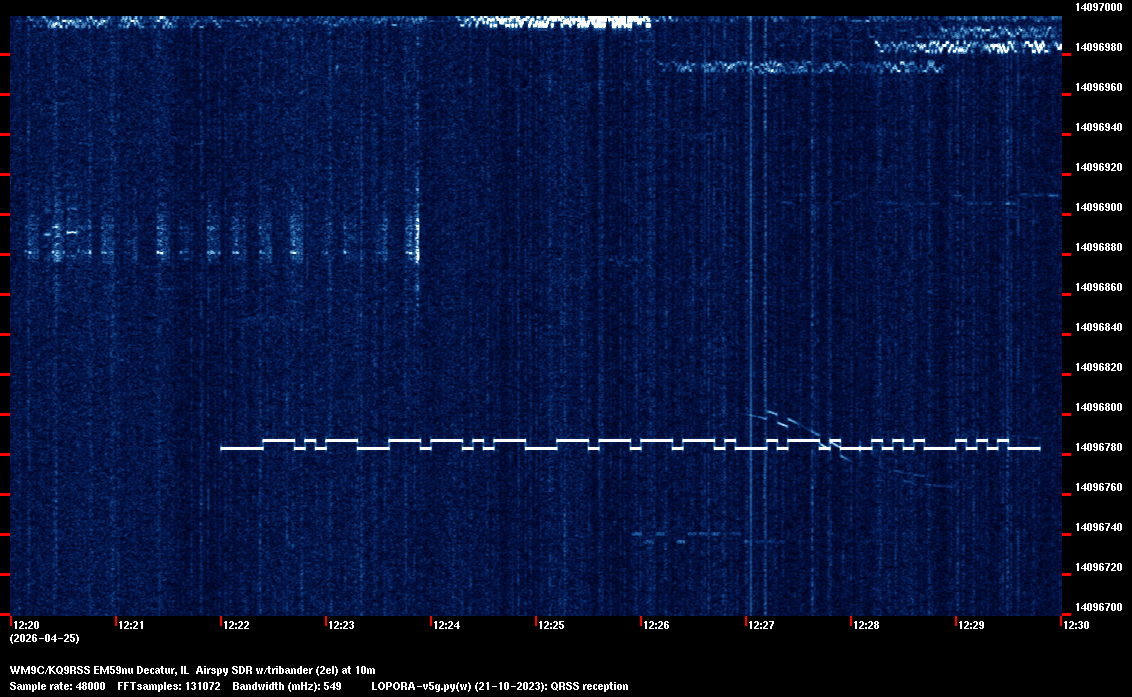Select the 14096980 frequency label
The height and width of the screenshot is (697, 1132).
(1098, 47)
